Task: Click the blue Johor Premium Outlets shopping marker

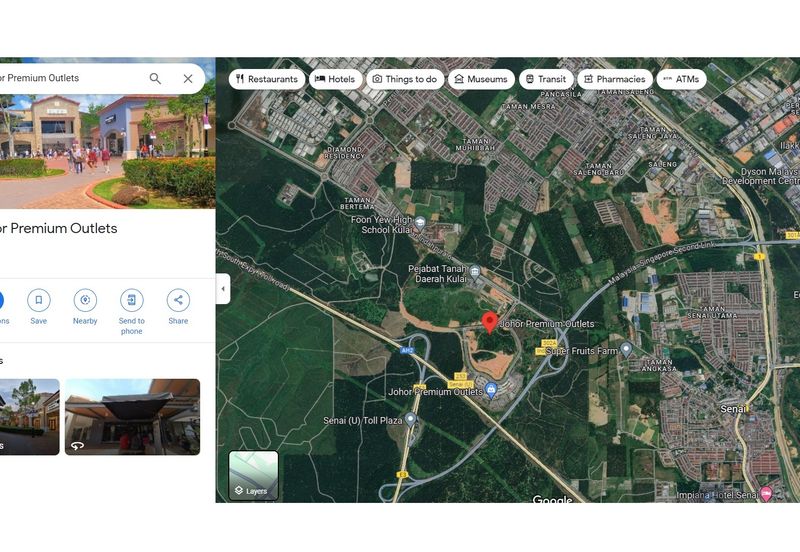Action: pyautogui.click(x=491, y=390)
